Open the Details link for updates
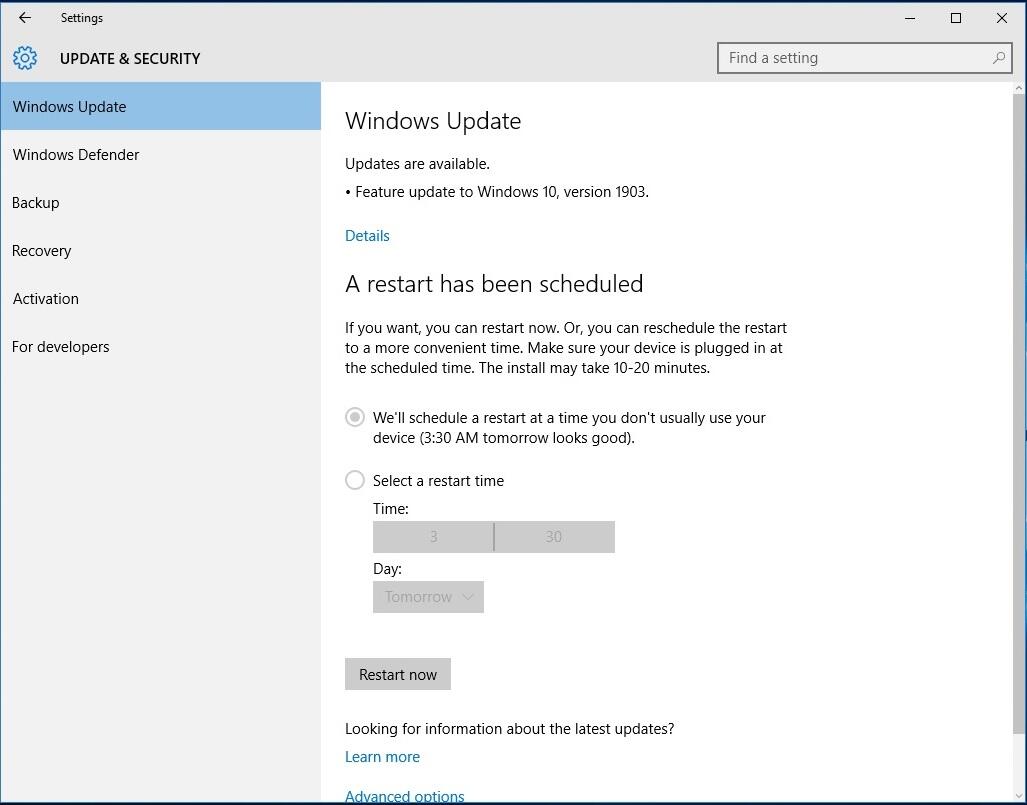The width and height of the screenshot is (1027, 805). (367, 236)
